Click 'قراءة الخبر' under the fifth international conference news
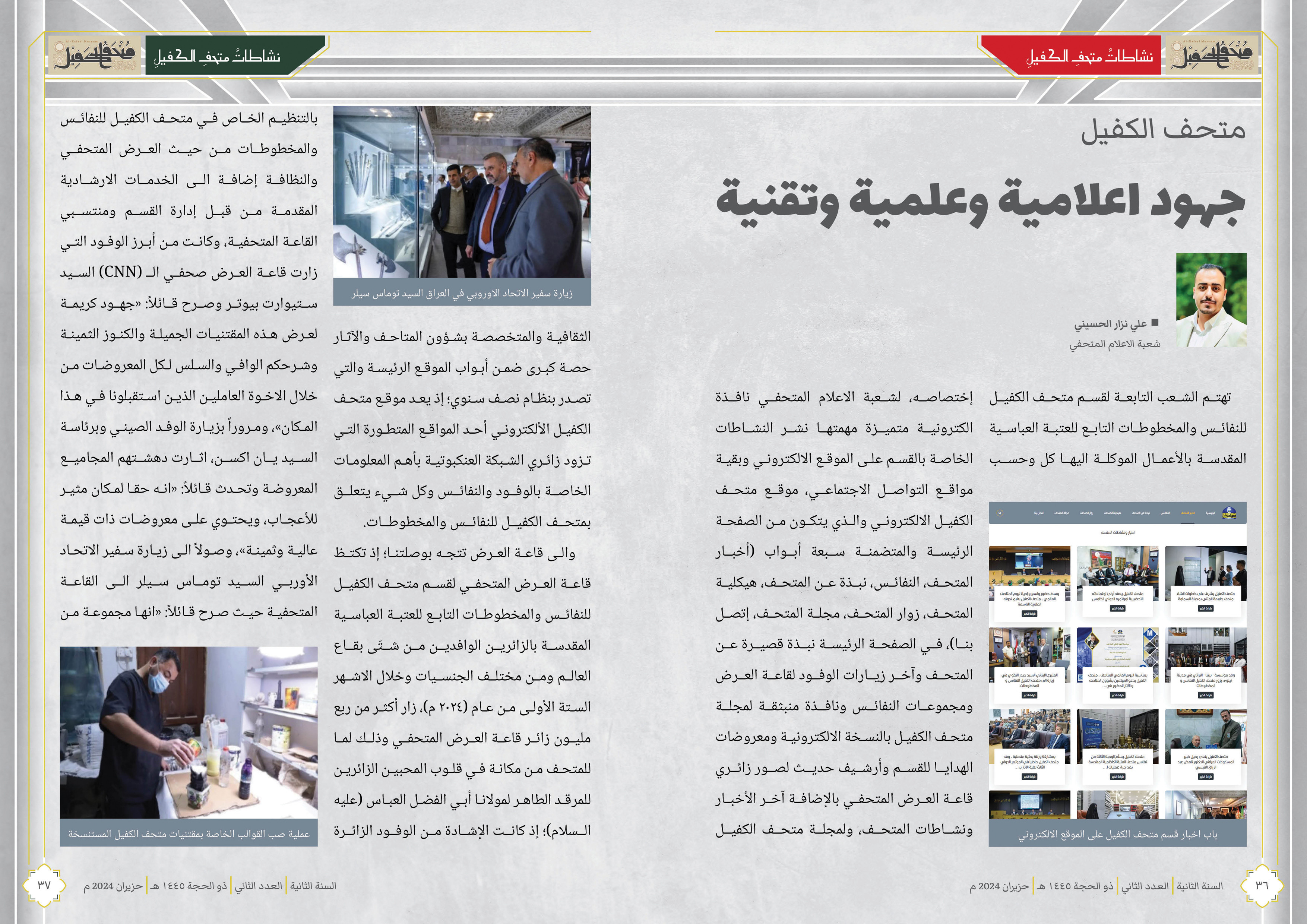The image size is (1307, 924). (x=1117, y=608)
